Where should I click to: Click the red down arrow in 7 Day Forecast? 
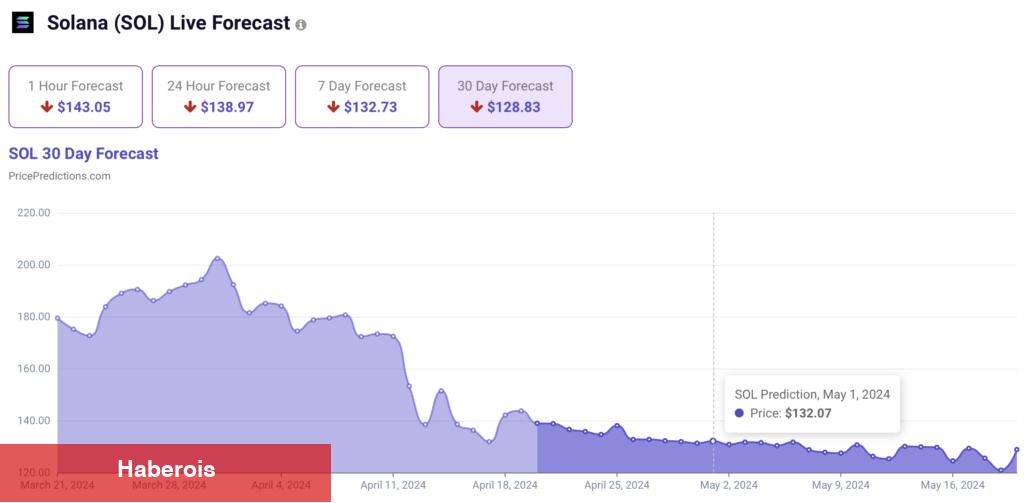pos(333,106)
